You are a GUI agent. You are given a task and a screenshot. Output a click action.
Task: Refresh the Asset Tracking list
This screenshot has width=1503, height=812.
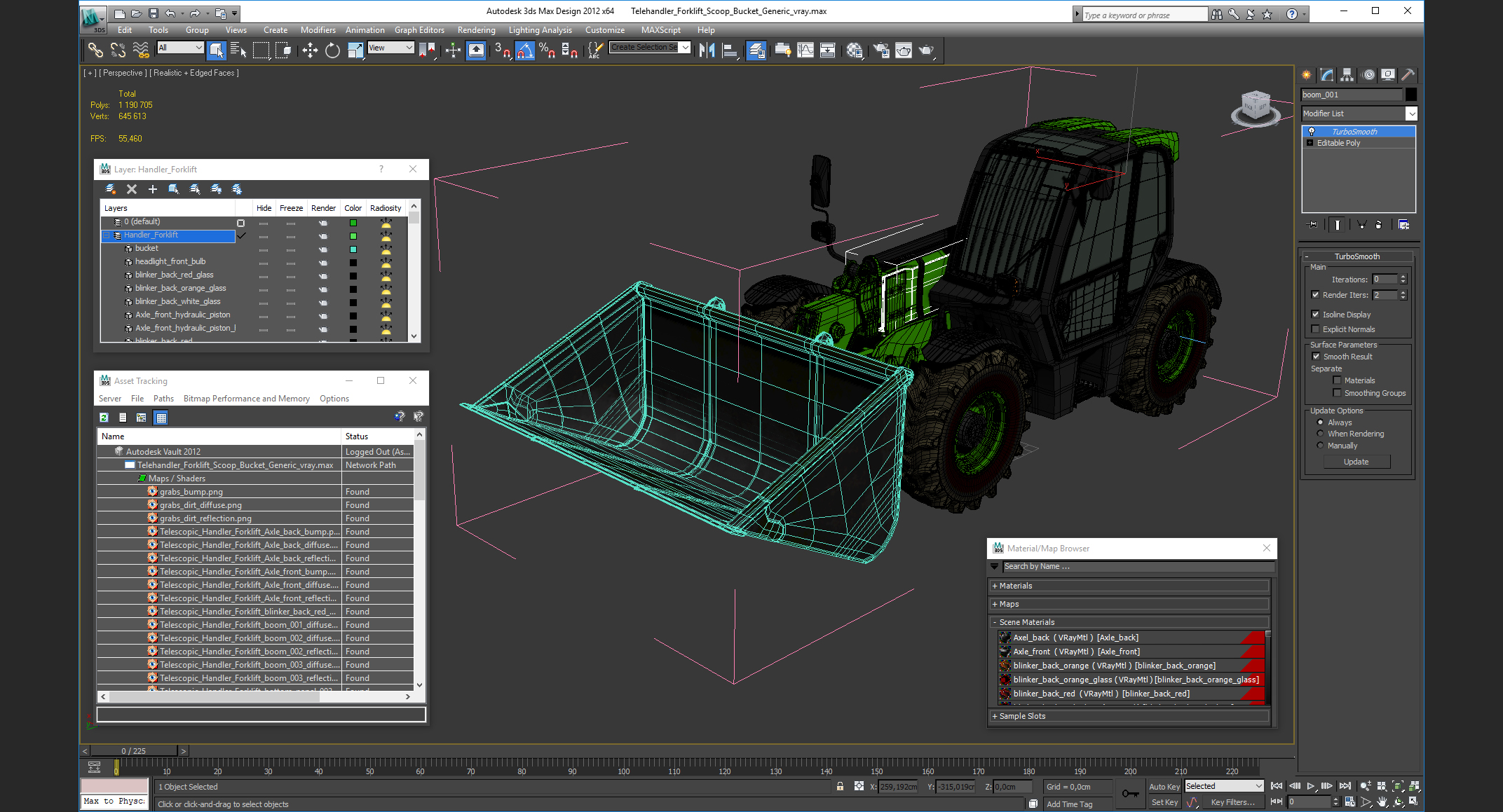(104, 418)
